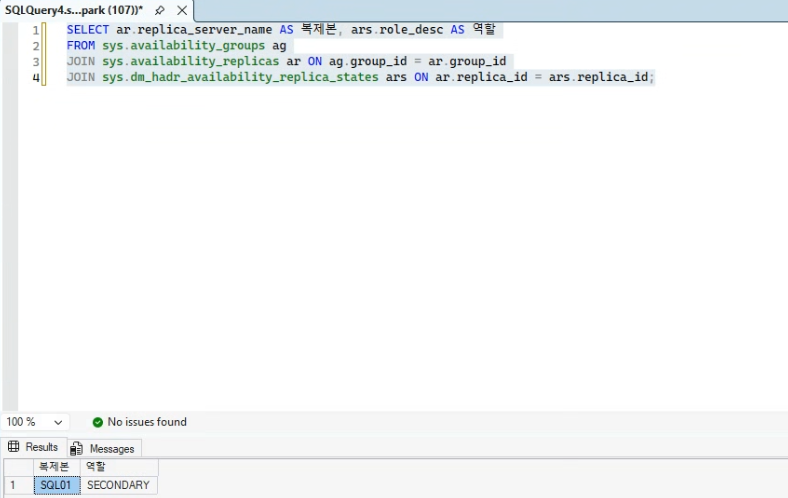Screen dimensions: 788x498
Task: Click ars.role_desc on line 1
Action: click(397, 30)
